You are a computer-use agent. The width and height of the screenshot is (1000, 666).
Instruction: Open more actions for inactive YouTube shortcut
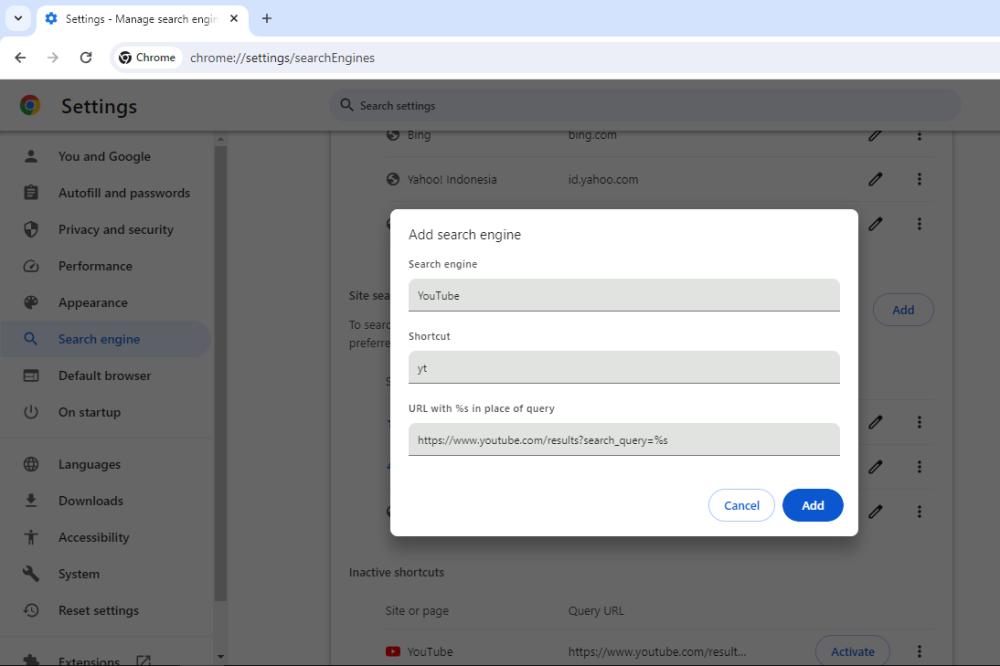click(919, 651)
